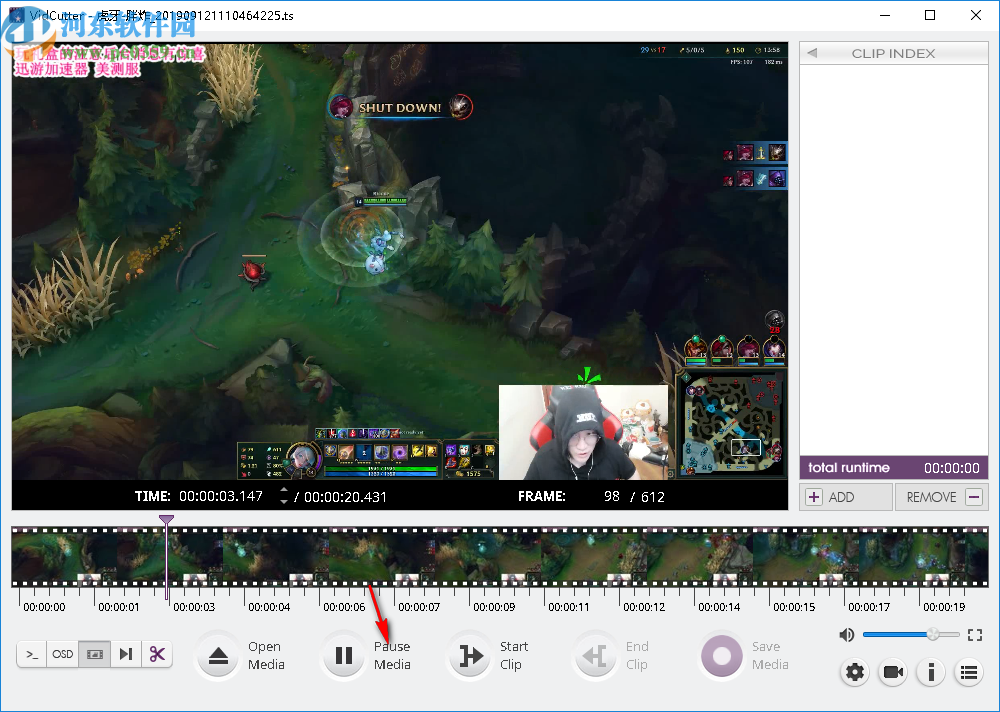Screen dimensions: 1000x712
Task: Seek to 00:00:15 on the timeline ruler
Action: click(794, 607)
